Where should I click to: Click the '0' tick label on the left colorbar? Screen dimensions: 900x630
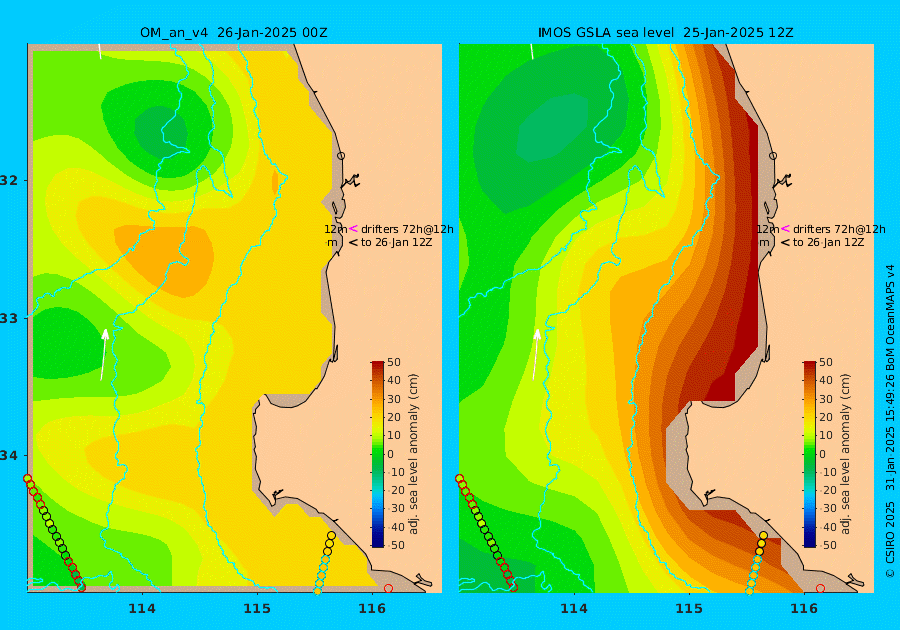(x=391, y=454)
